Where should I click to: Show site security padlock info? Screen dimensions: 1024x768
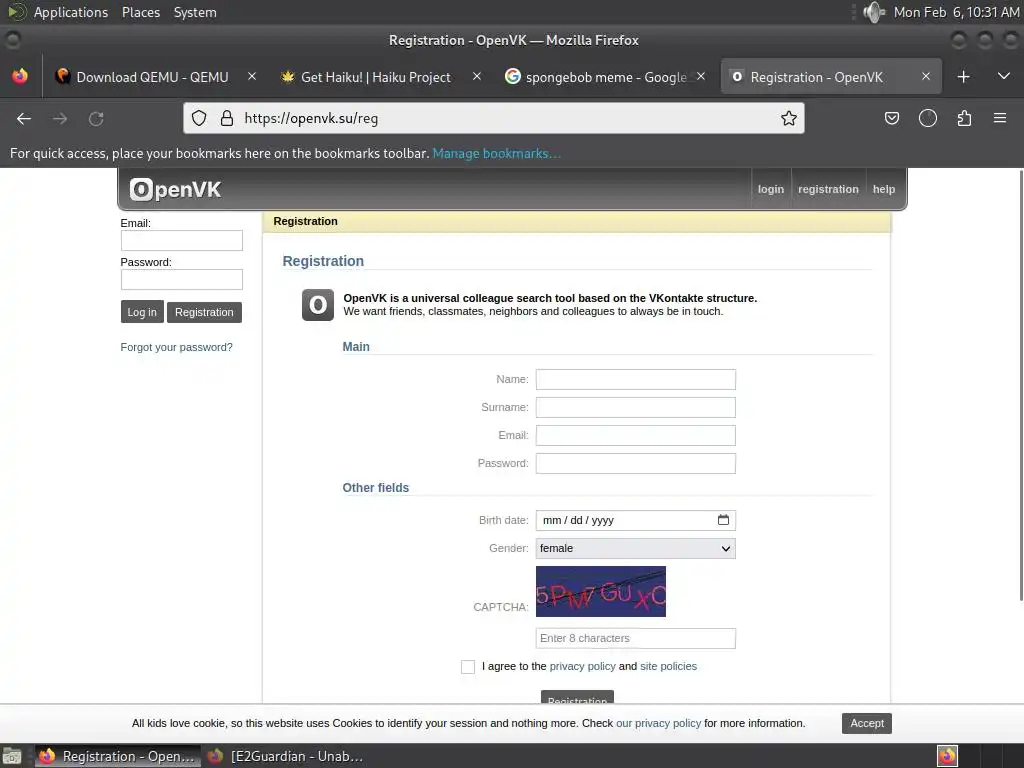(x=227, y=118)
